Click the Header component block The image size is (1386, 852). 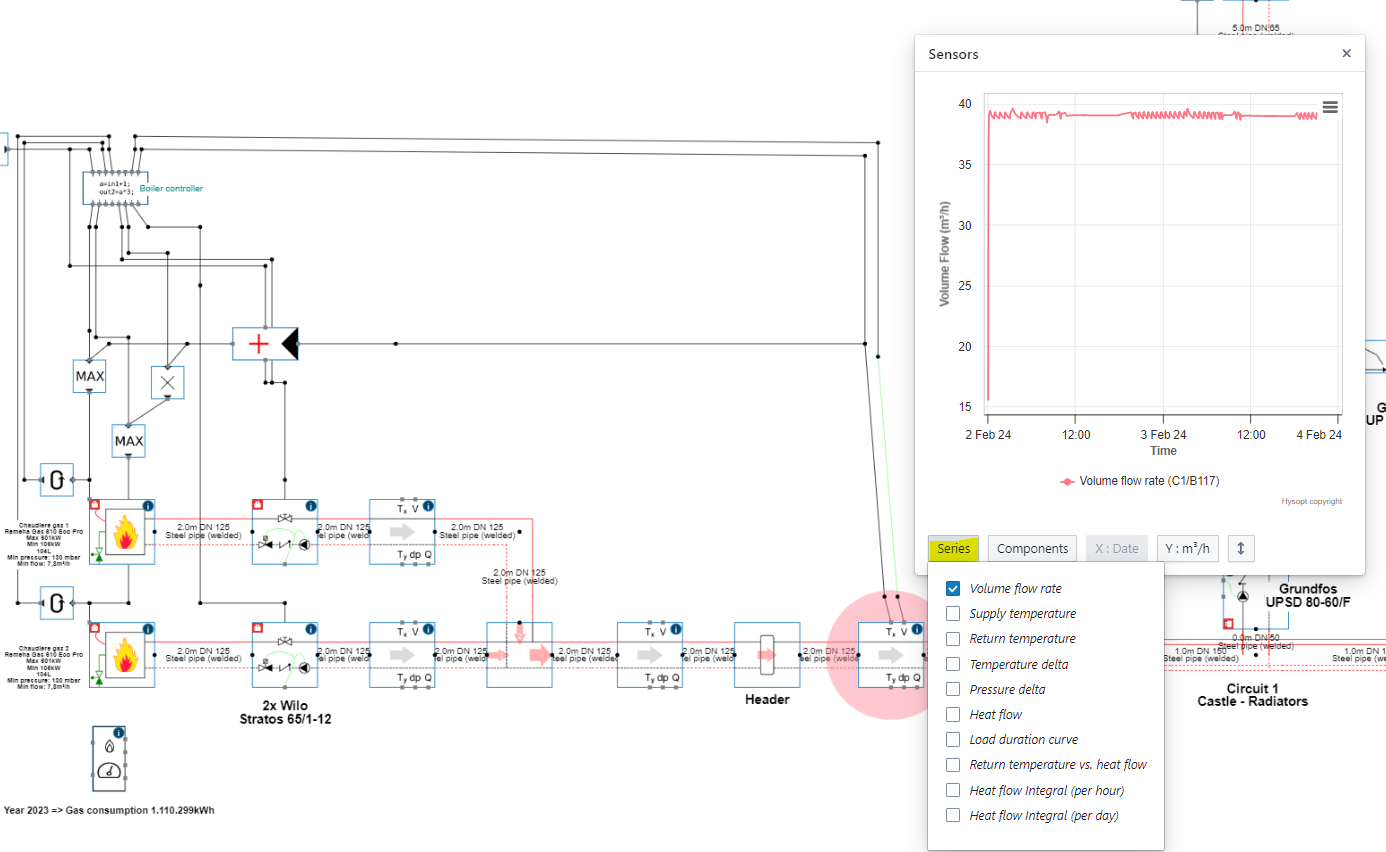[x=767, y=655]
